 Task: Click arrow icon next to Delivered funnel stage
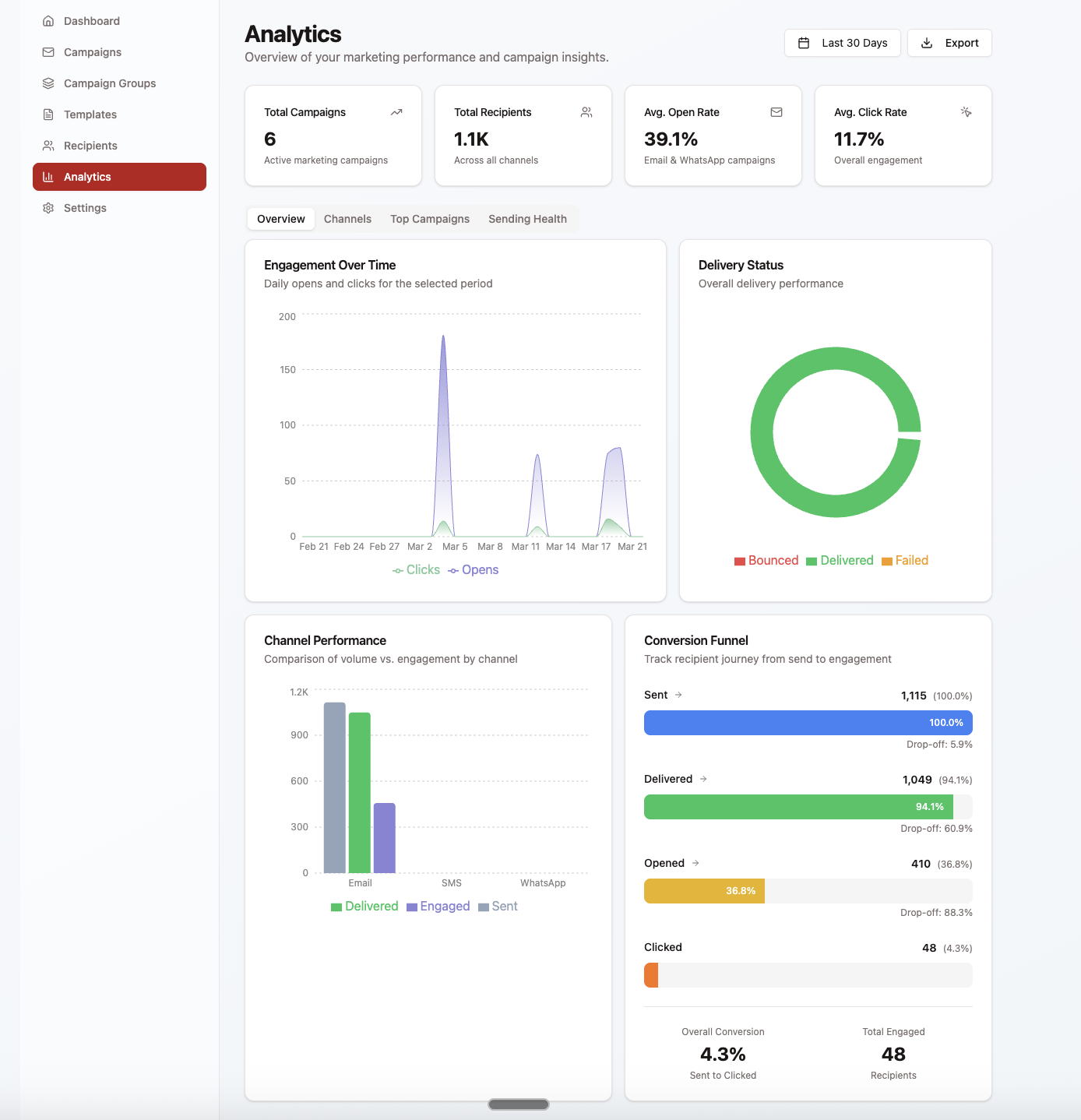pos(703,779)
